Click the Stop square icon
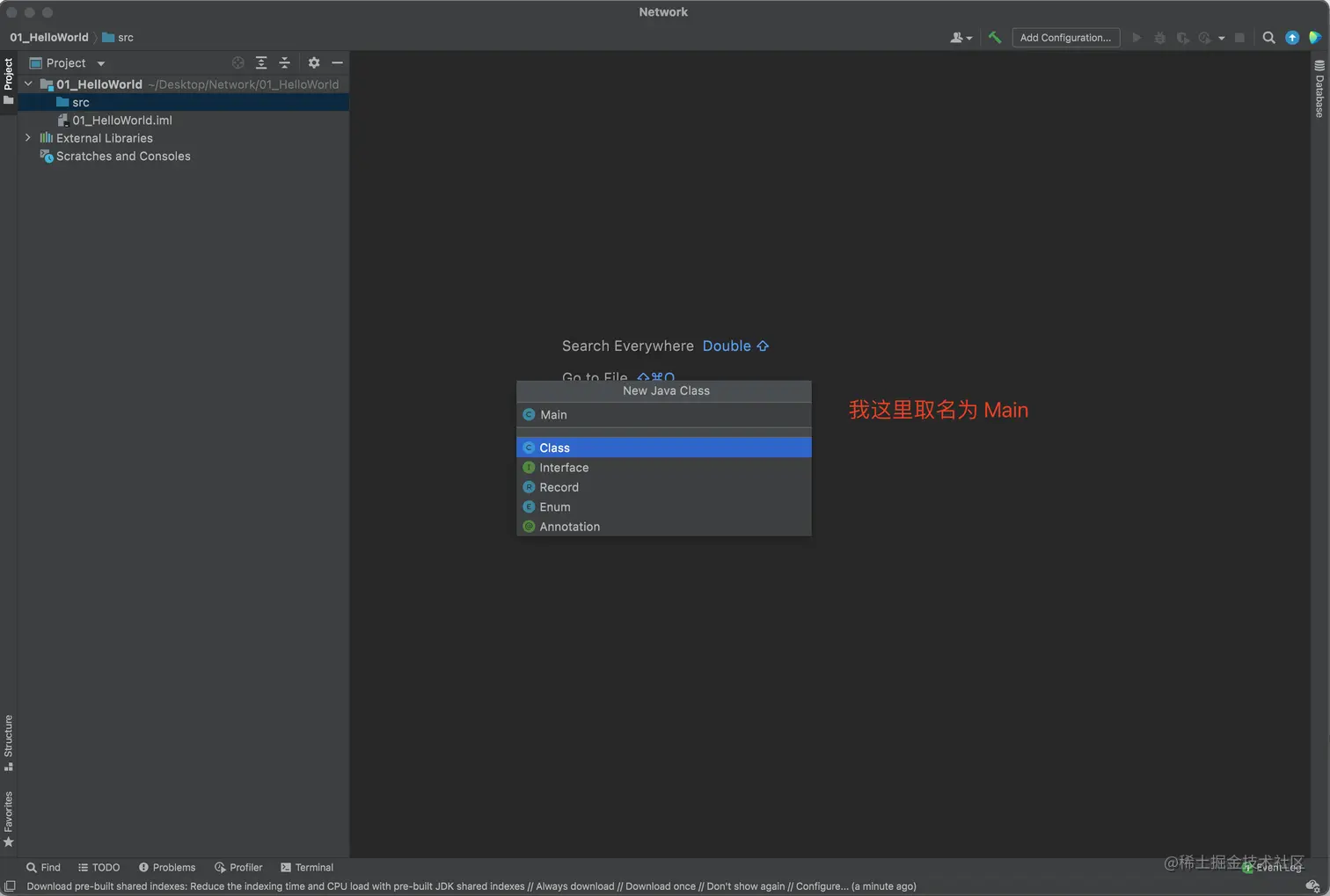 [1239, 38]
